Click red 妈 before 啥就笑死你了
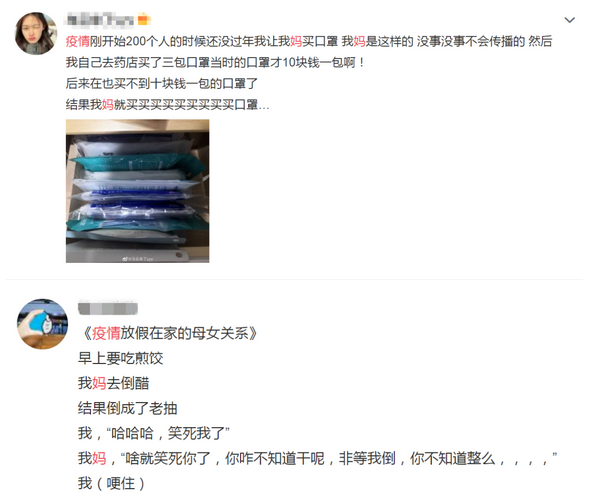Screen dimensions: 595x504 99,458
